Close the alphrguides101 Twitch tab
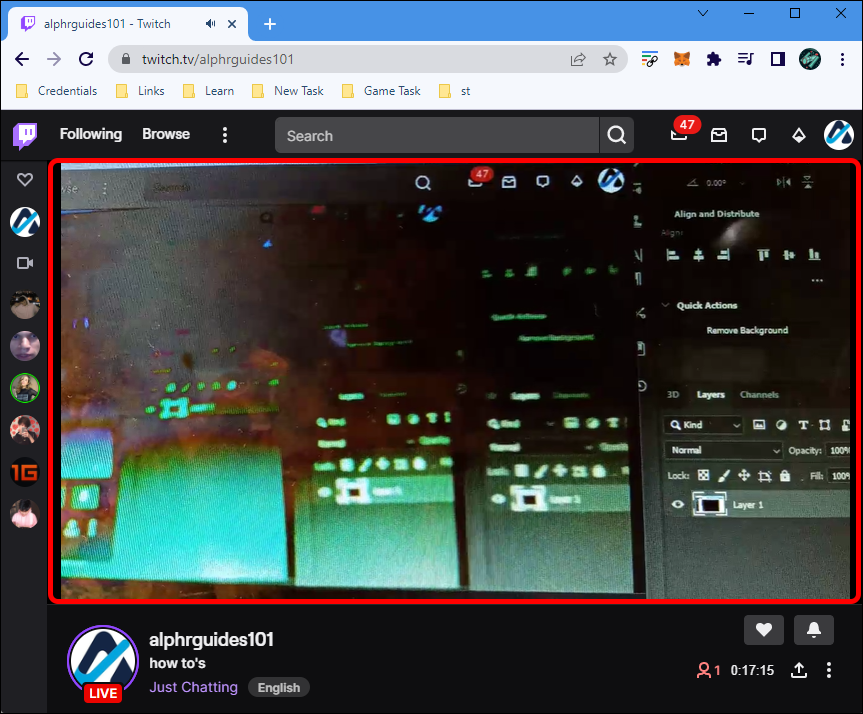The height and width of the screenshot is (714, 863). 232,24
